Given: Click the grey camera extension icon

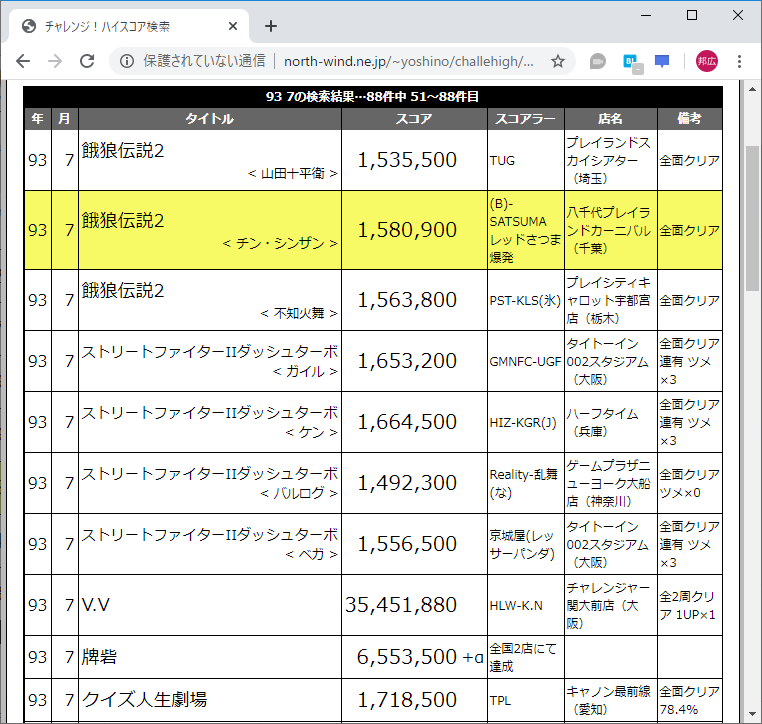Looking at the screenshot, I should click(598, 62).
